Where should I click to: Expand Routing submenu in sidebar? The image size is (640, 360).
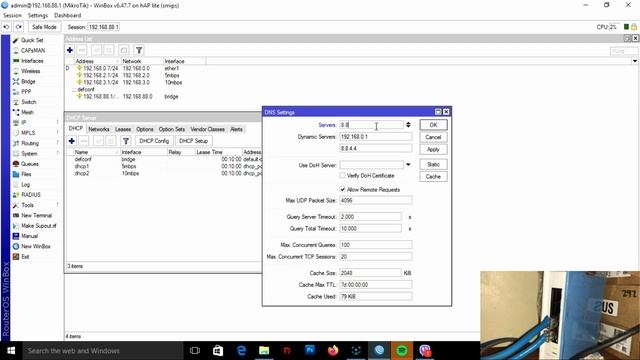[58, 143]
